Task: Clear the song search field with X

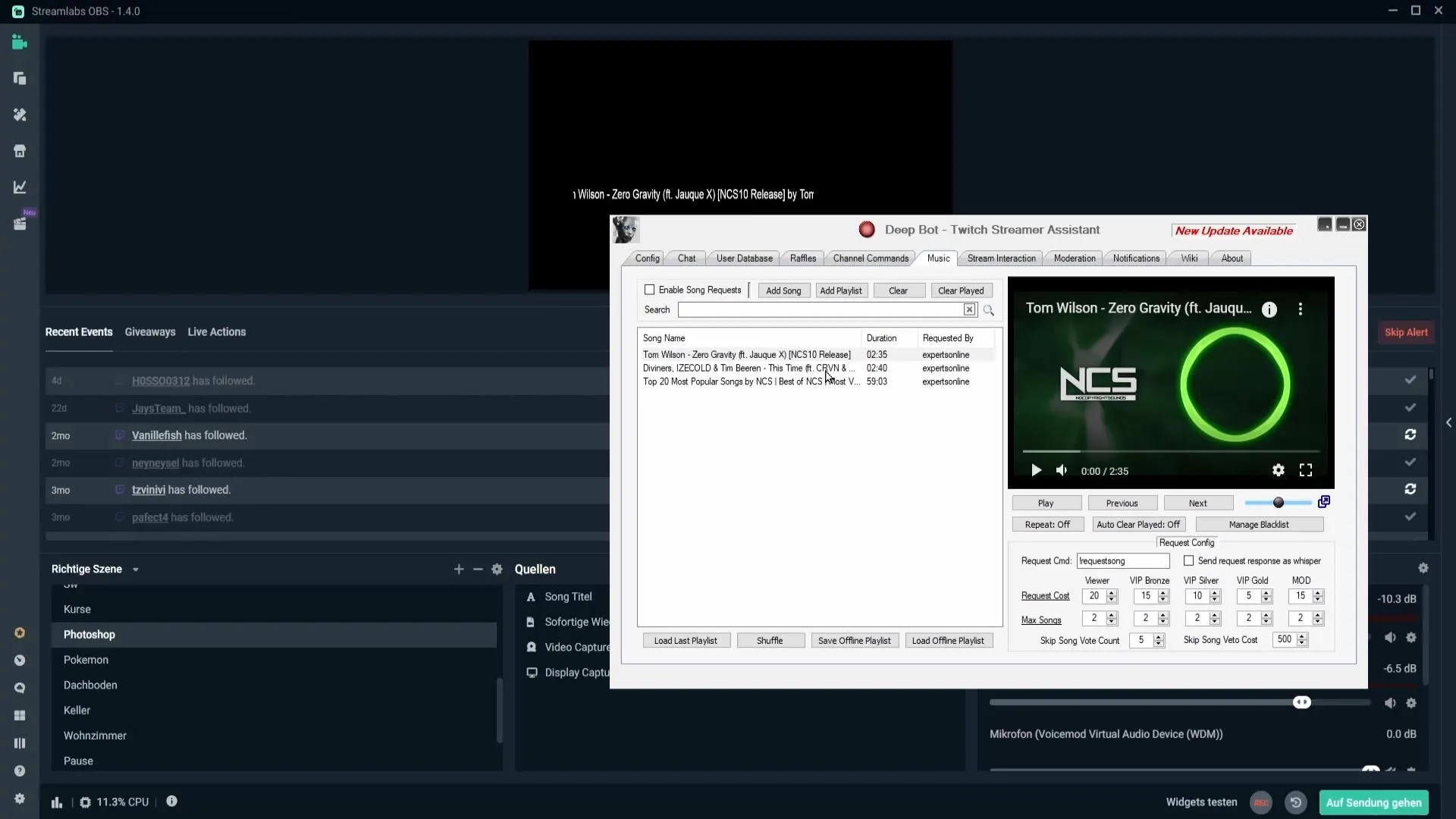Action: [970, 309]
